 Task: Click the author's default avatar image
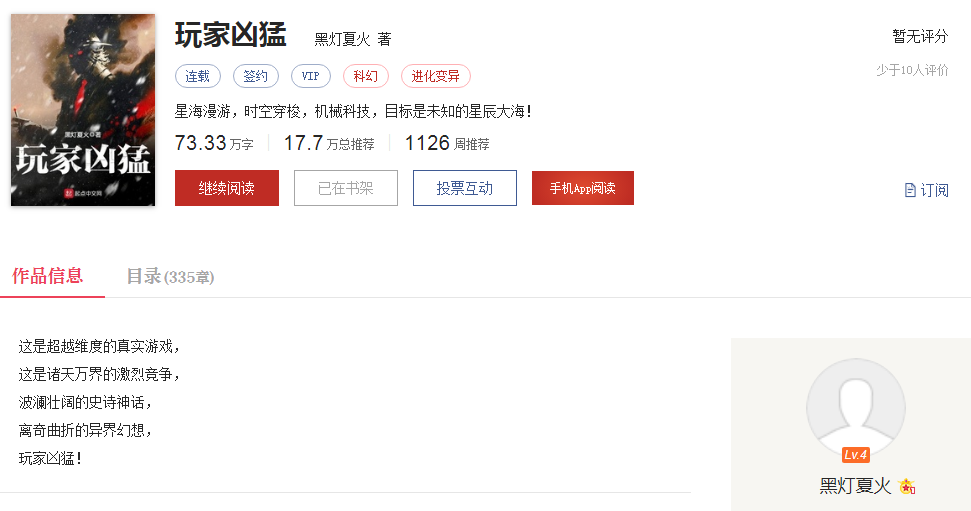tap(856, 408)
